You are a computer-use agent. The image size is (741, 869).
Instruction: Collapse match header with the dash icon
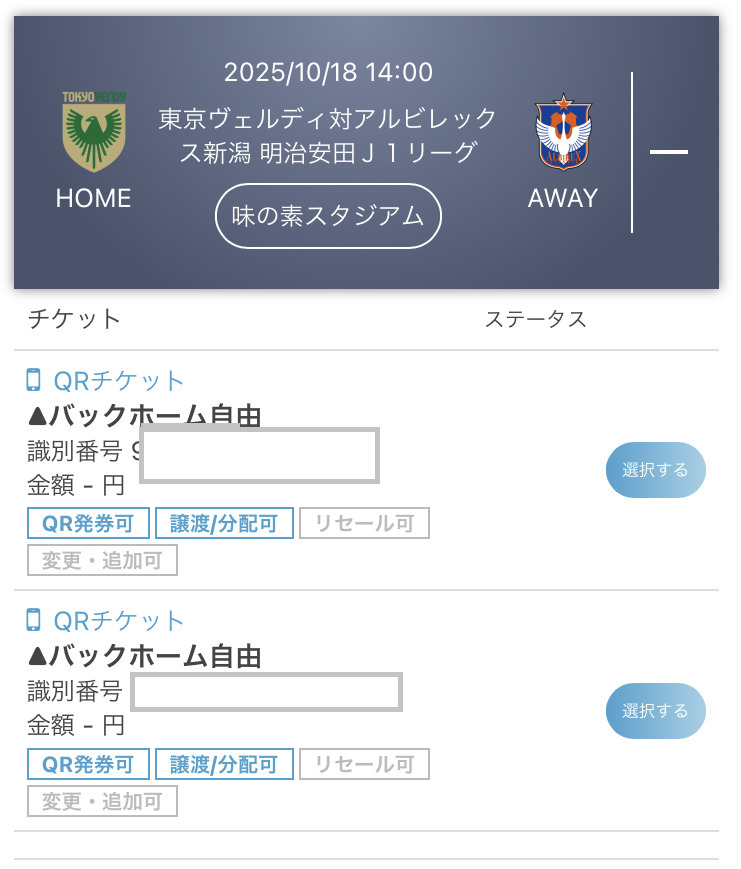tap(668, 152)
